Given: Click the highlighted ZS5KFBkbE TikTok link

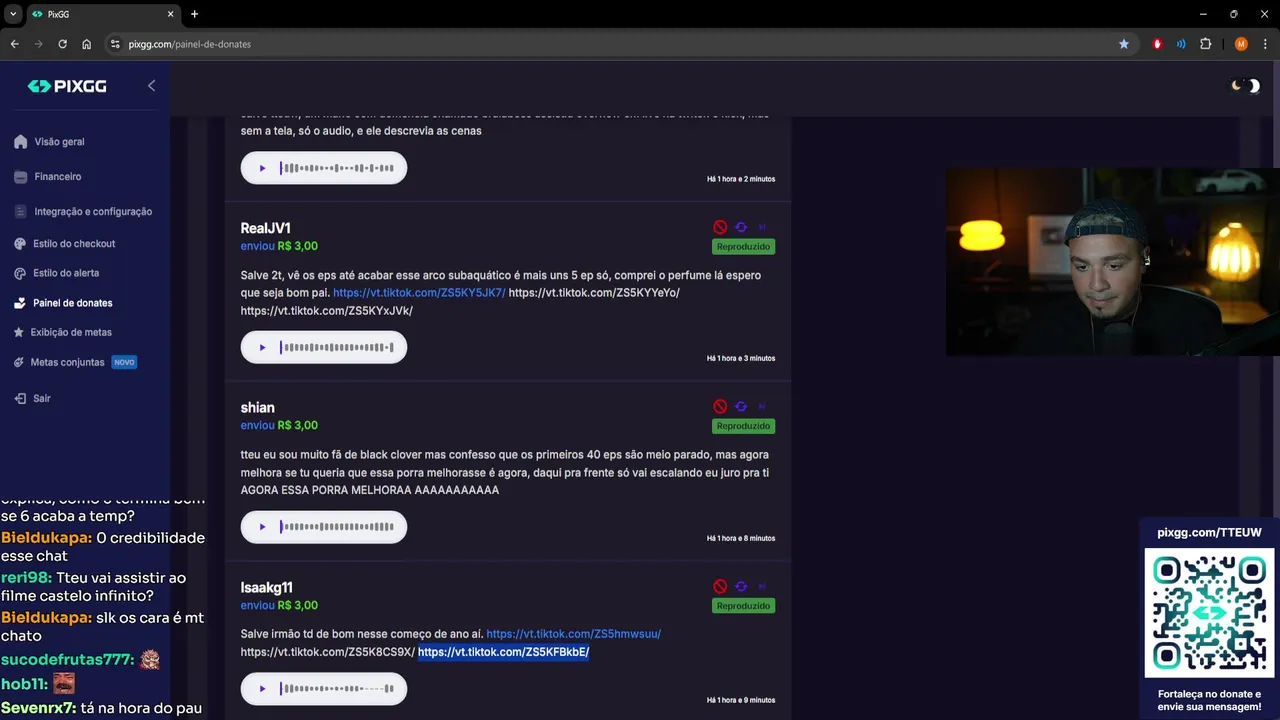Looking at the screenshot, I should [503, 652].
